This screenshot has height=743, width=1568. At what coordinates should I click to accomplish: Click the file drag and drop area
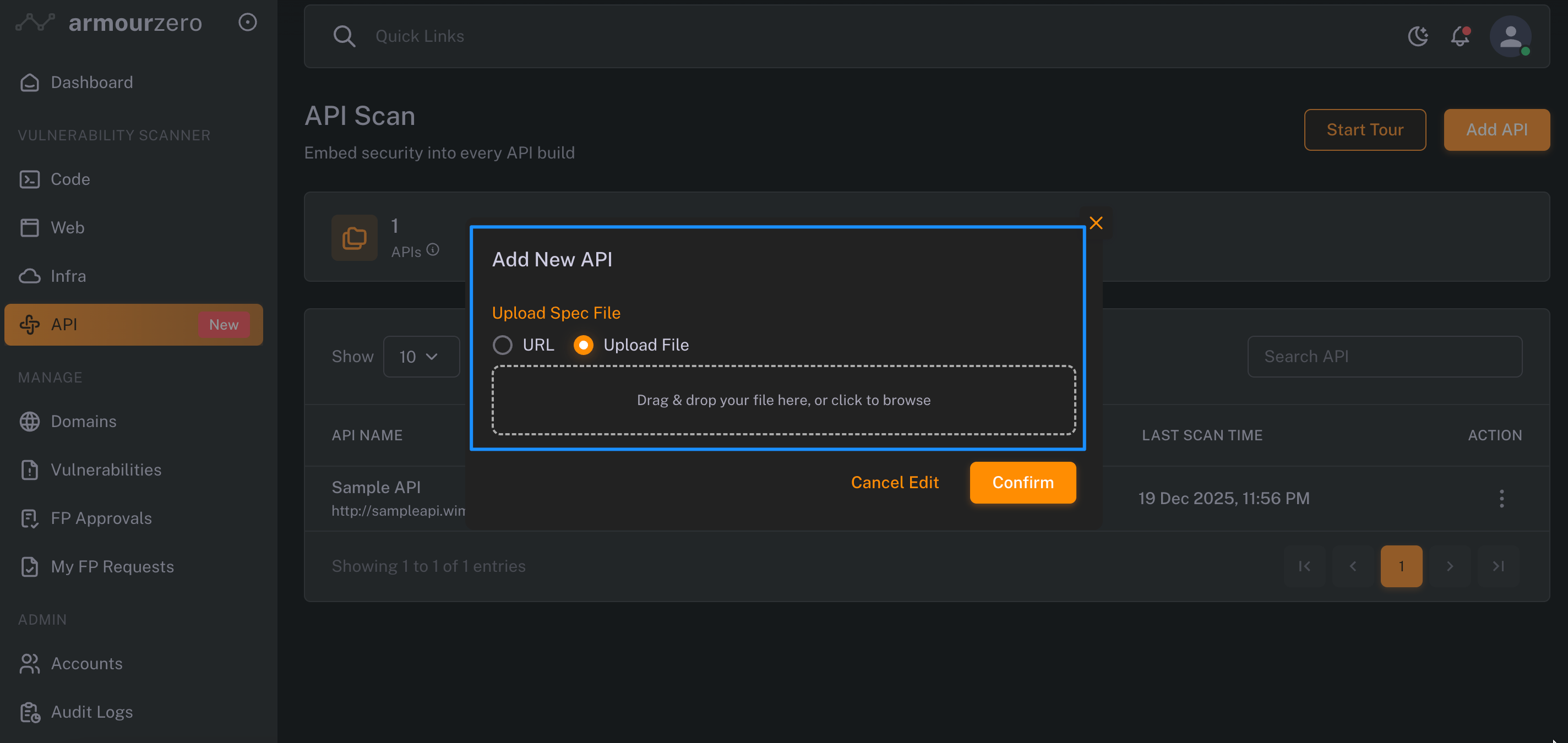click(x=783, y=401)
